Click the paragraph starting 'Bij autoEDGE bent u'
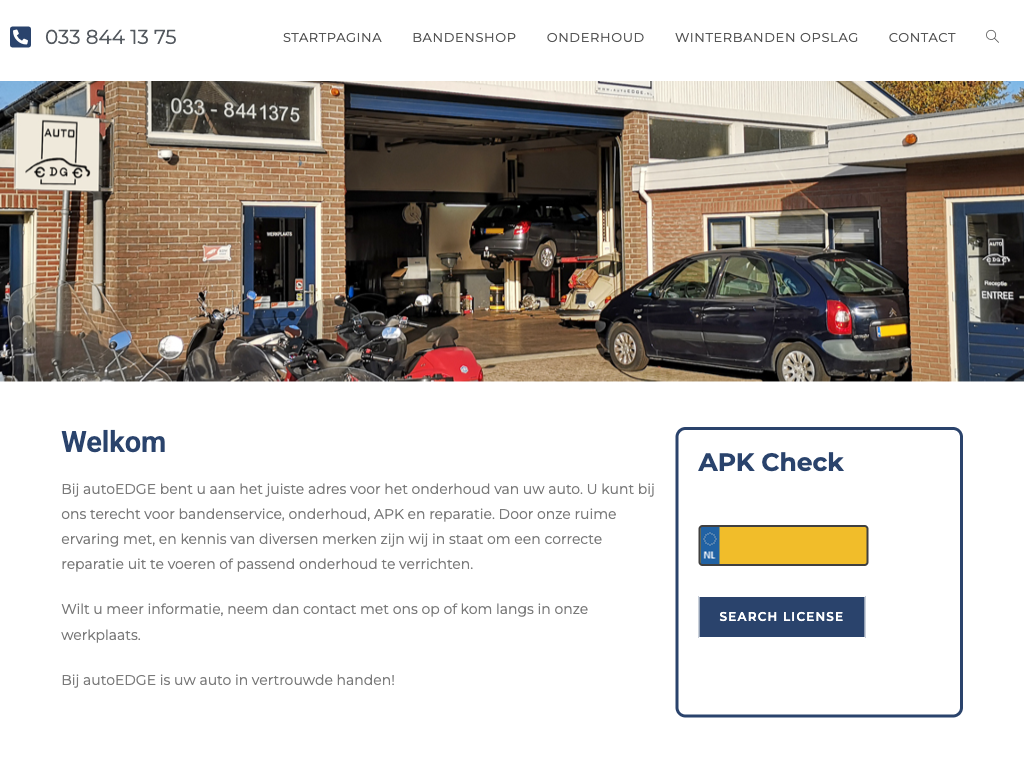This screenshot has width=1024, height=768. [358, 526]
